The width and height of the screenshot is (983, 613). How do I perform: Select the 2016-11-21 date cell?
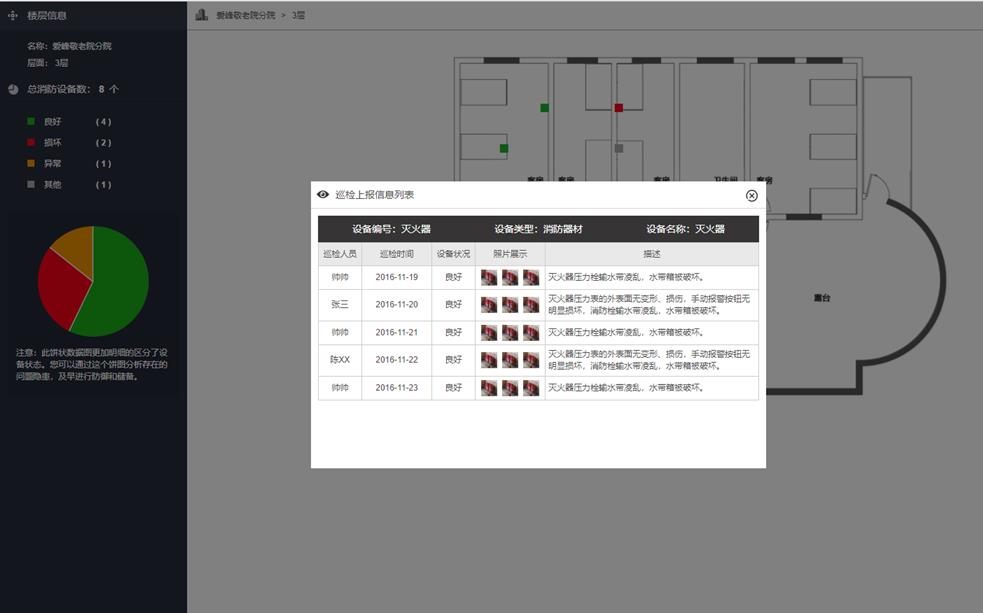pyautogui.click(x=397, y=332)
